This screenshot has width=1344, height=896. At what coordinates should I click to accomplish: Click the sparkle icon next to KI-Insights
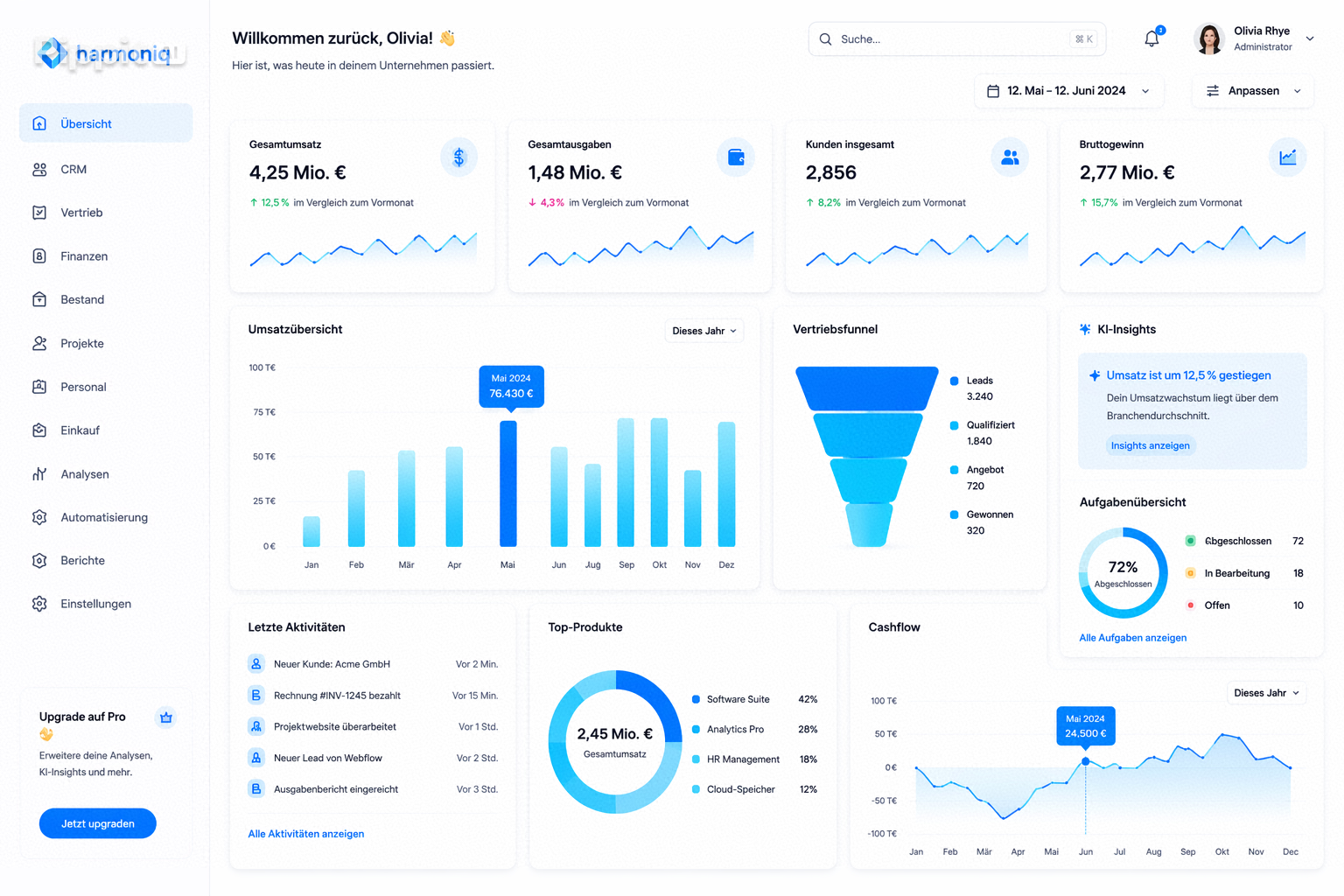click(x=1085, y=329)
